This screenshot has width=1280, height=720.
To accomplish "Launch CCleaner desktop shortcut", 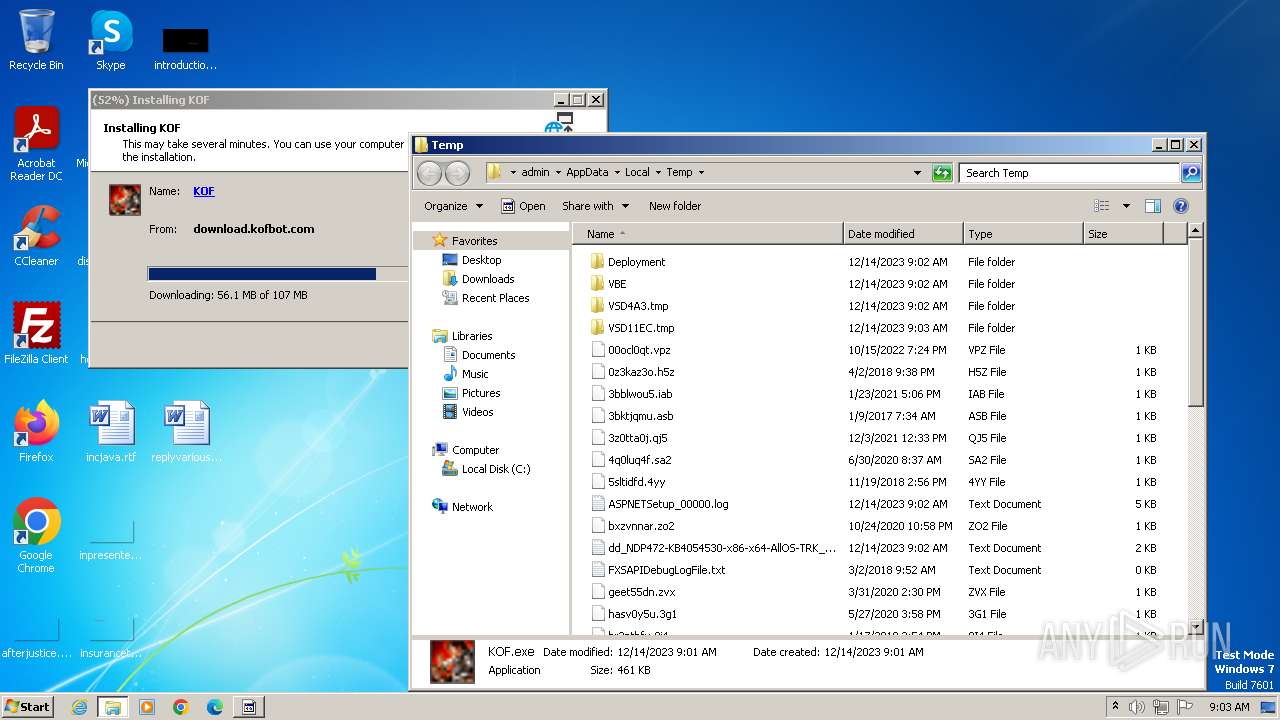I will (x=36, y=236).
